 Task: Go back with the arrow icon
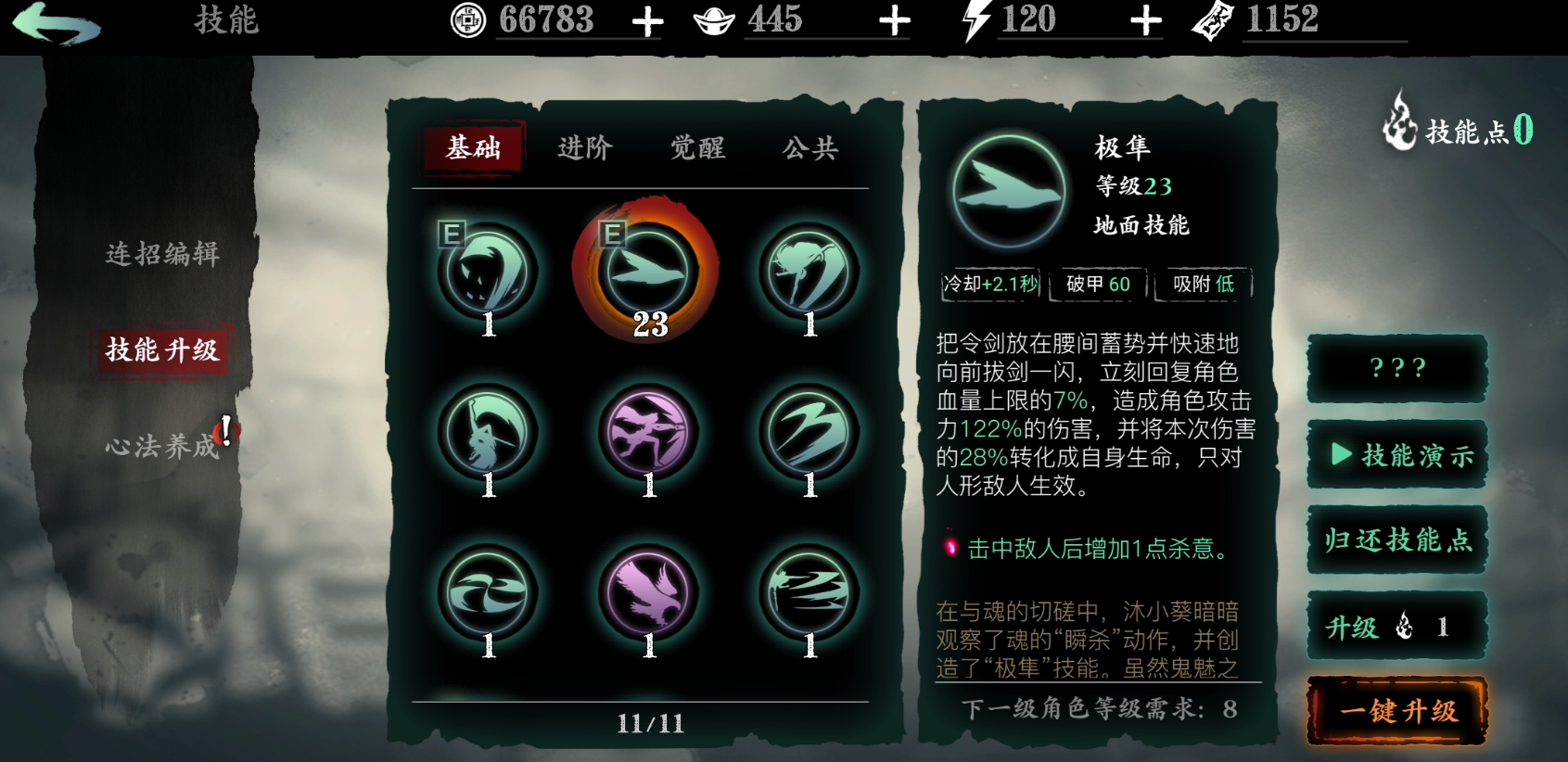click(57, 23)
